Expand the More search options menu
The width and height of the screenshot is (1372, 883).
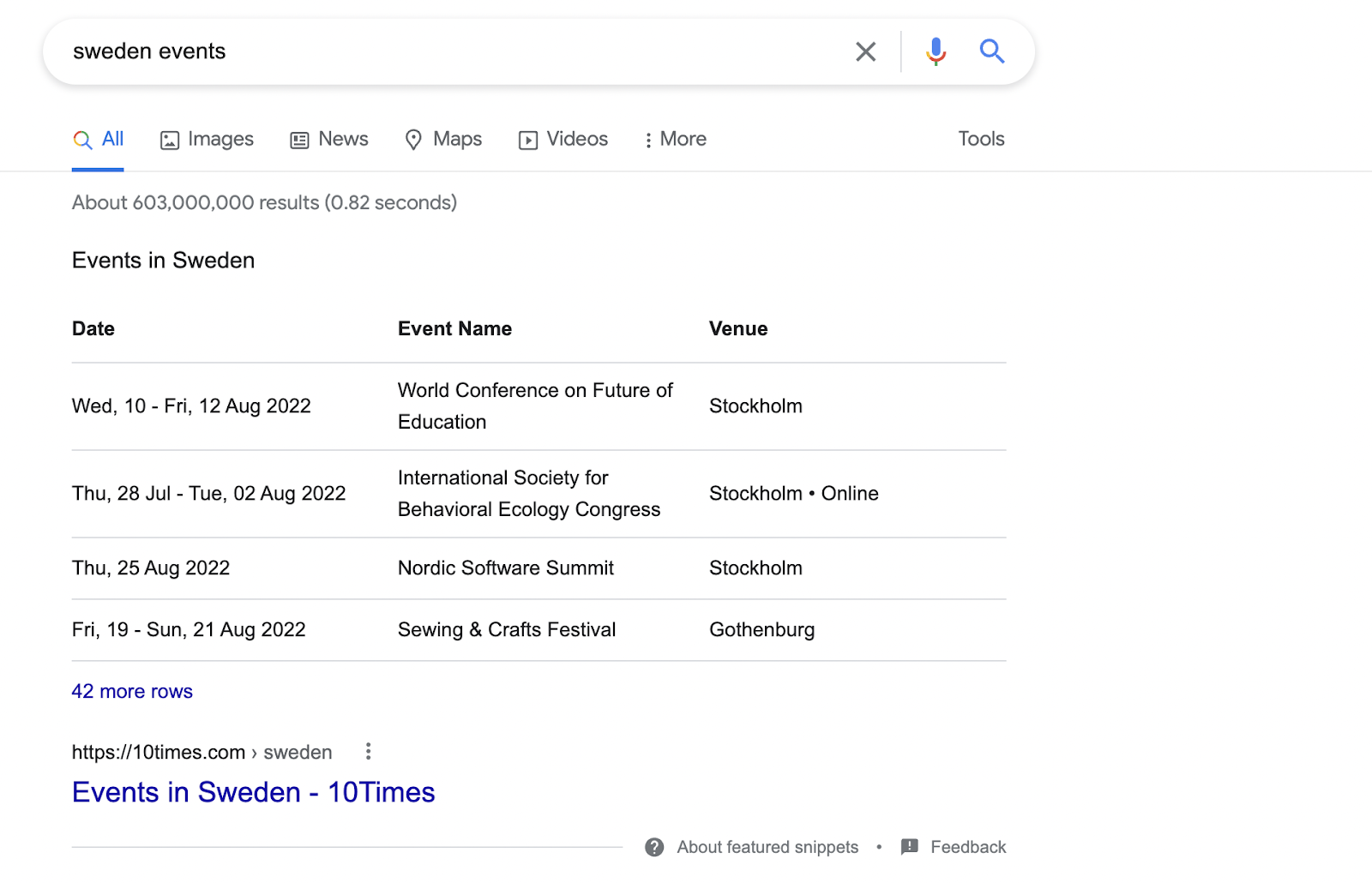click(x=675, y=139)
